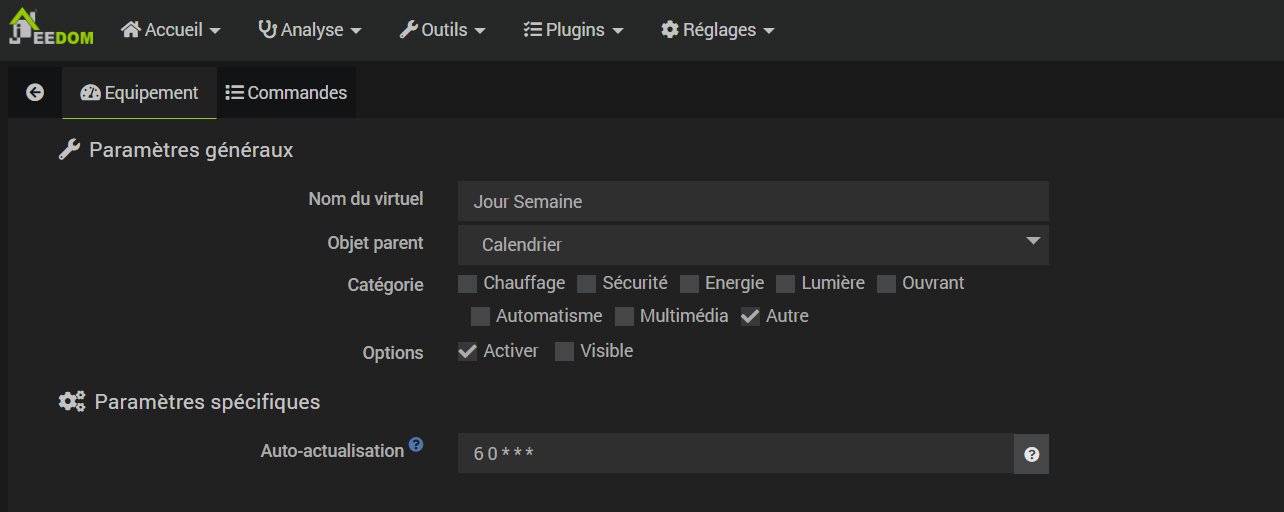Open the Plugins menu
This screenshot has width=1284, height=512.
coord(573,30)
